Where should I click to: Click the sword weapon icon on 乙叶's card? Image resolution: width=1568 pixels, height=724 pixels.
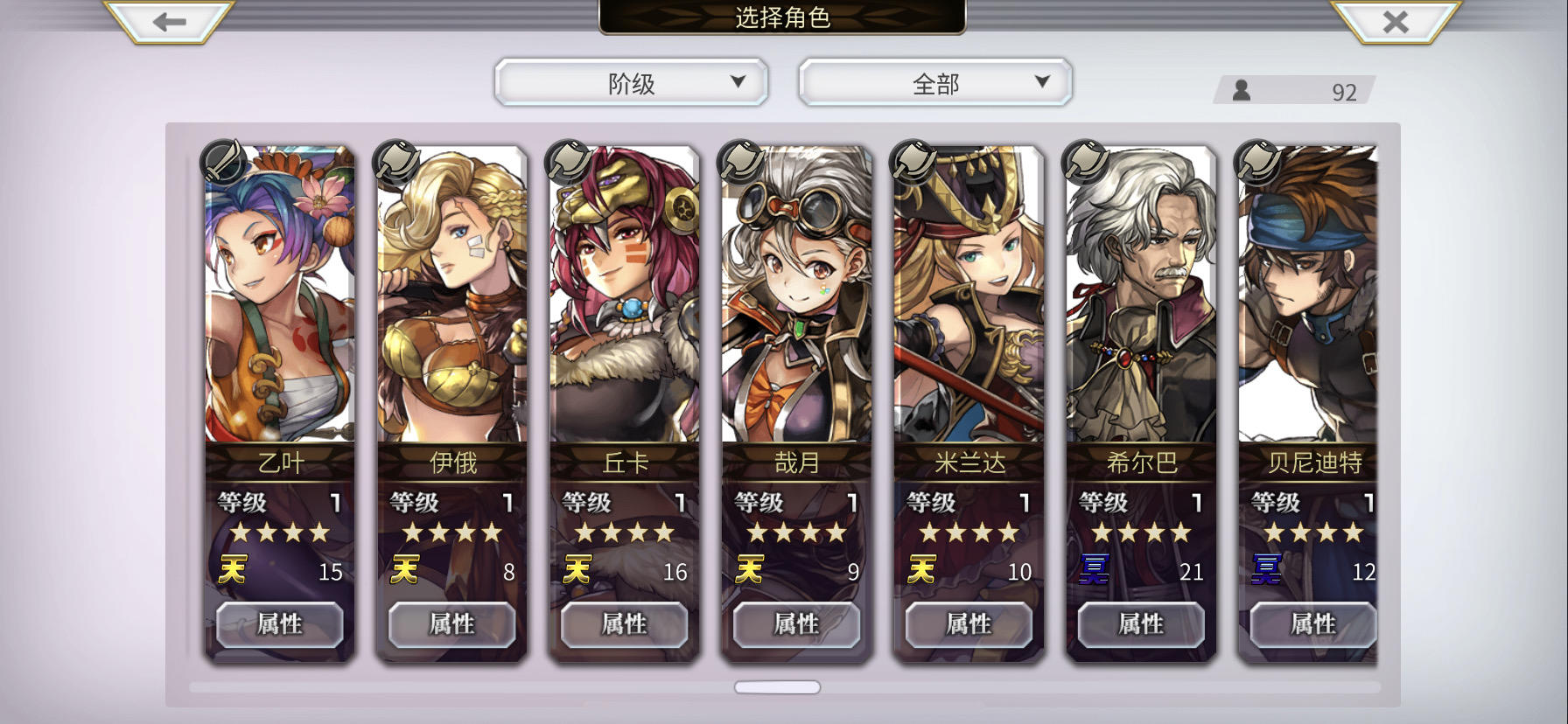point(222,162)
